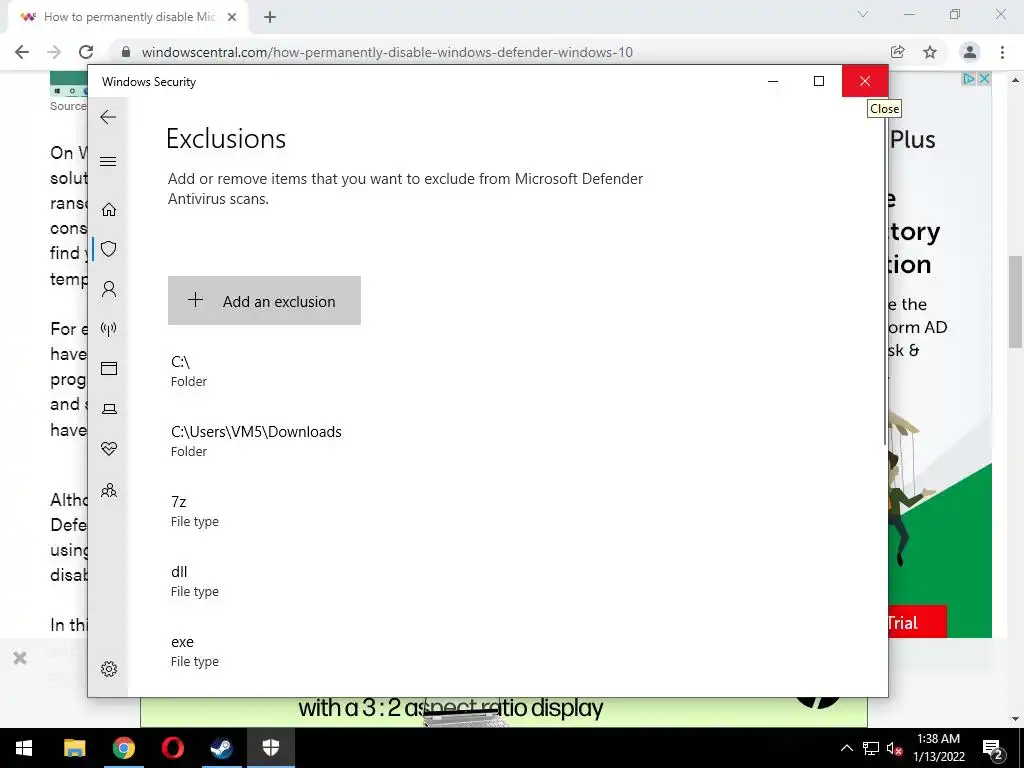Open the Home section icon

109,210
